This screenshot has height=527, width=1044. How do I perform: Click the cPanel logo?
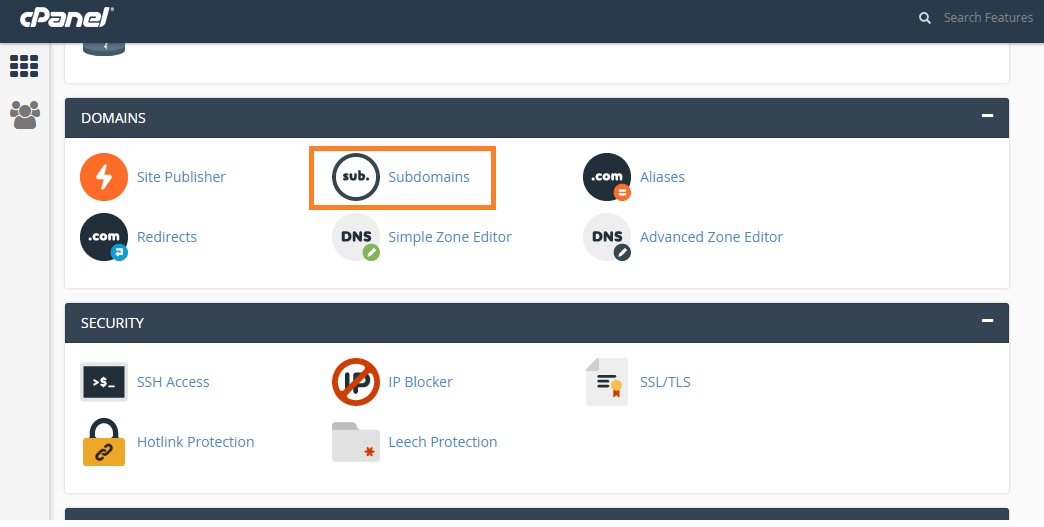tap(67, 17)
